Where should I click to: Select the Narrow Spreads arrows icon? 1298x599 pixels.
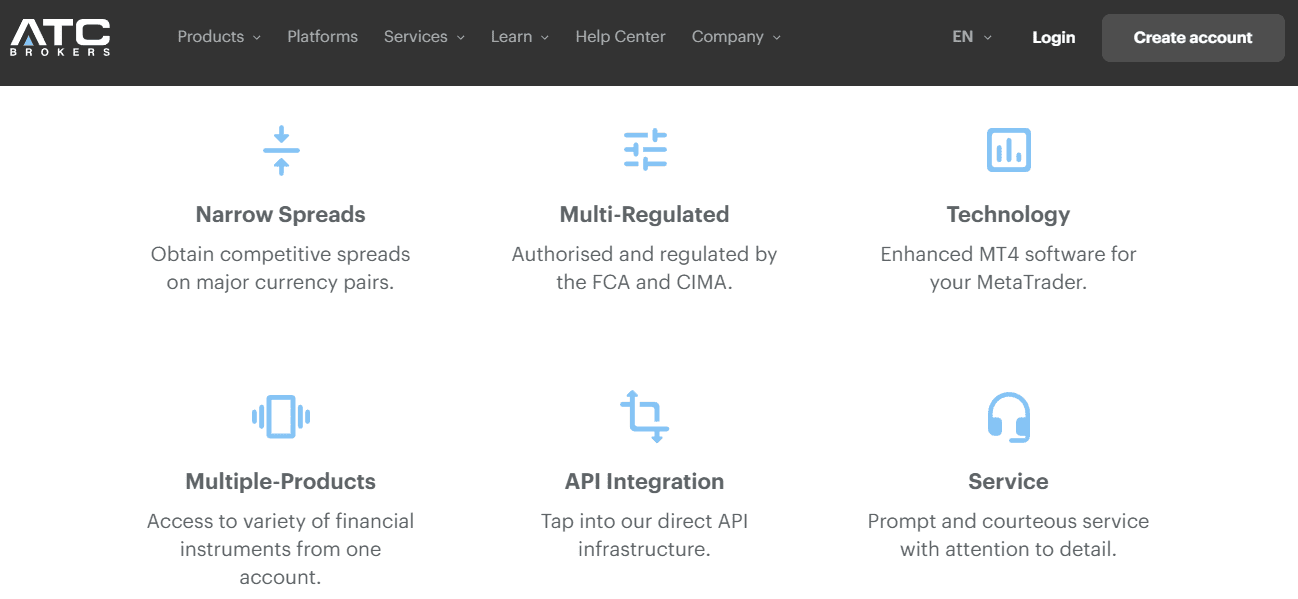tap(280, 149)
